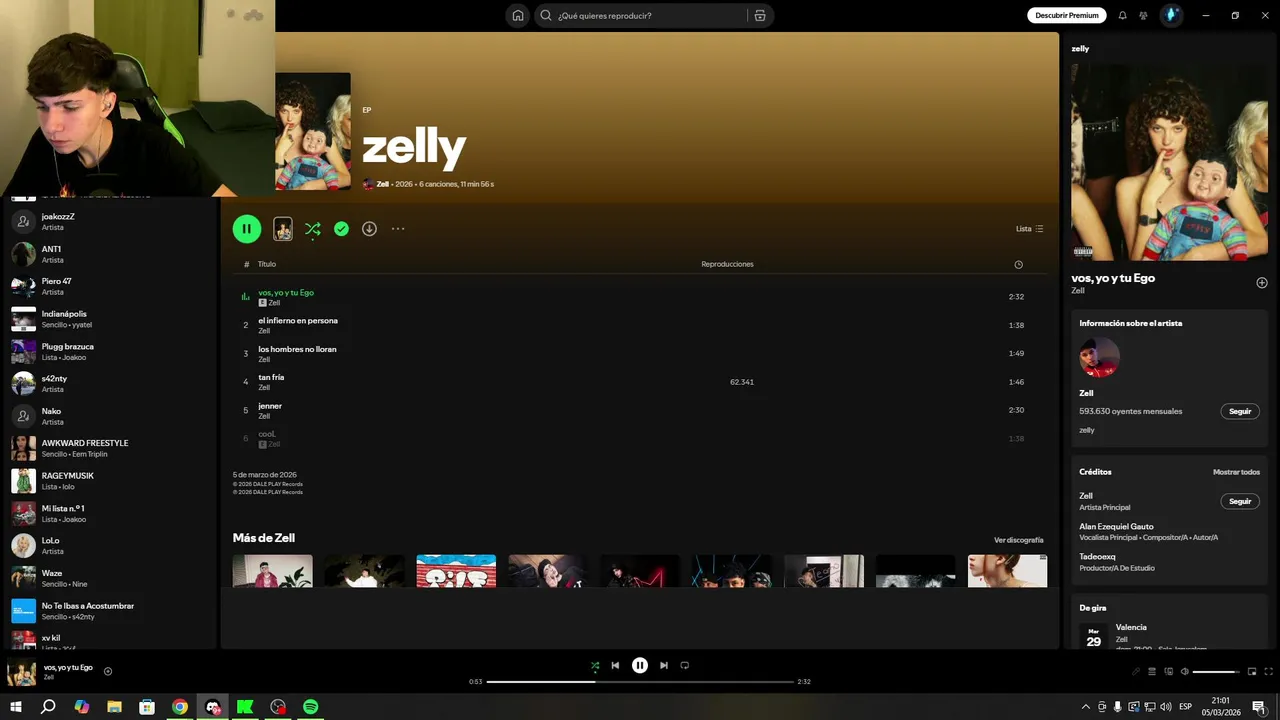Add current song to library in right panel

[x=1261, y=283]
